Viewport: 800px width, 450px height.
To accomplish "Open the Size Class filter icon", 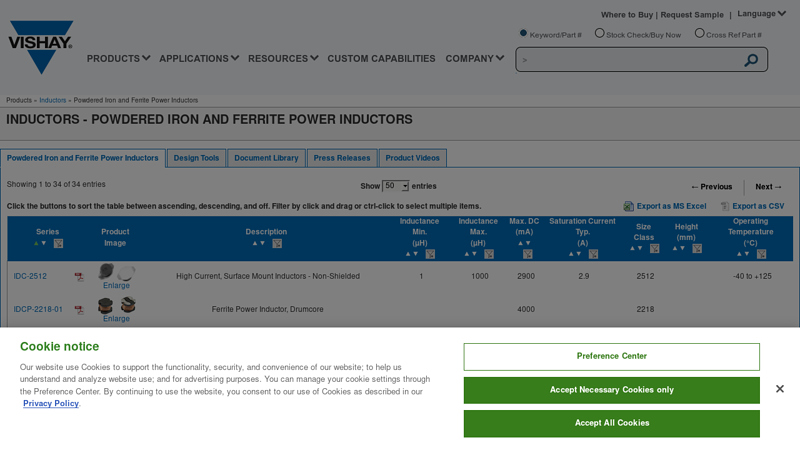I will click(x=654, y=248).
